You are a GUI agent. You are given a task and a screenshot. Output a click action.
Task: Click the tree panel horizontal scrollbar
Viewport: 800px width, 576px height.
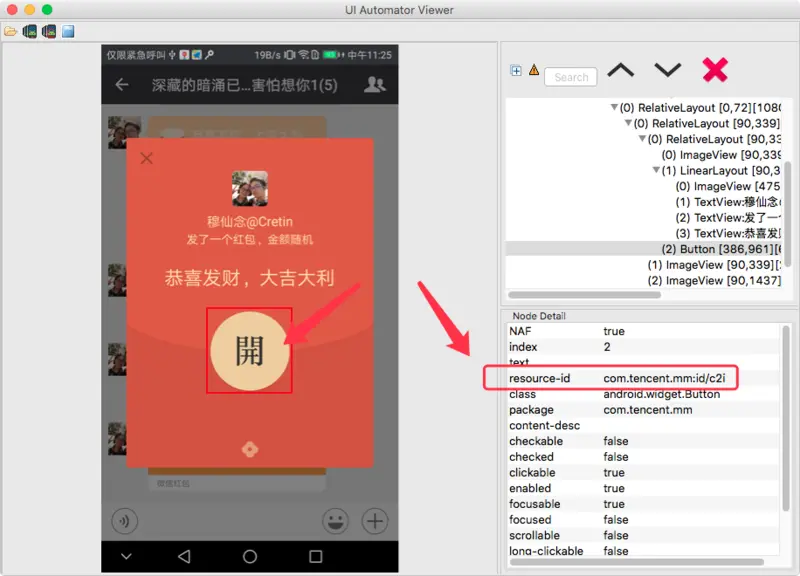point(584,295)
